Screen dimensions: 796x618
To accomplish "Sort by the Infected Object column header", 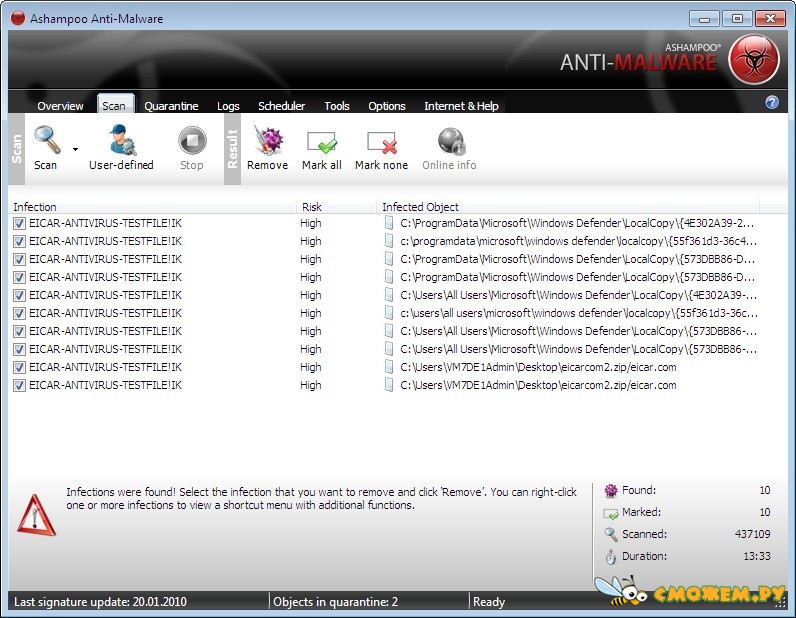I will tap(569, 207).
